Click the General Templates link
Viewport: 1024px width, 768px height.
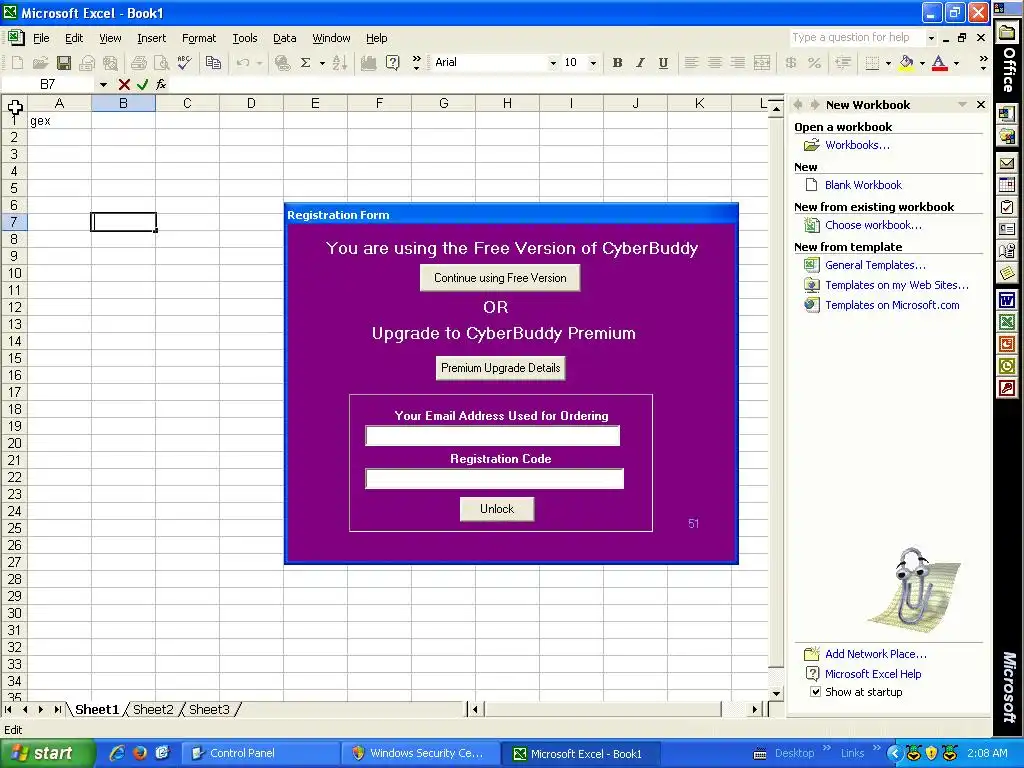coord(875,265)
